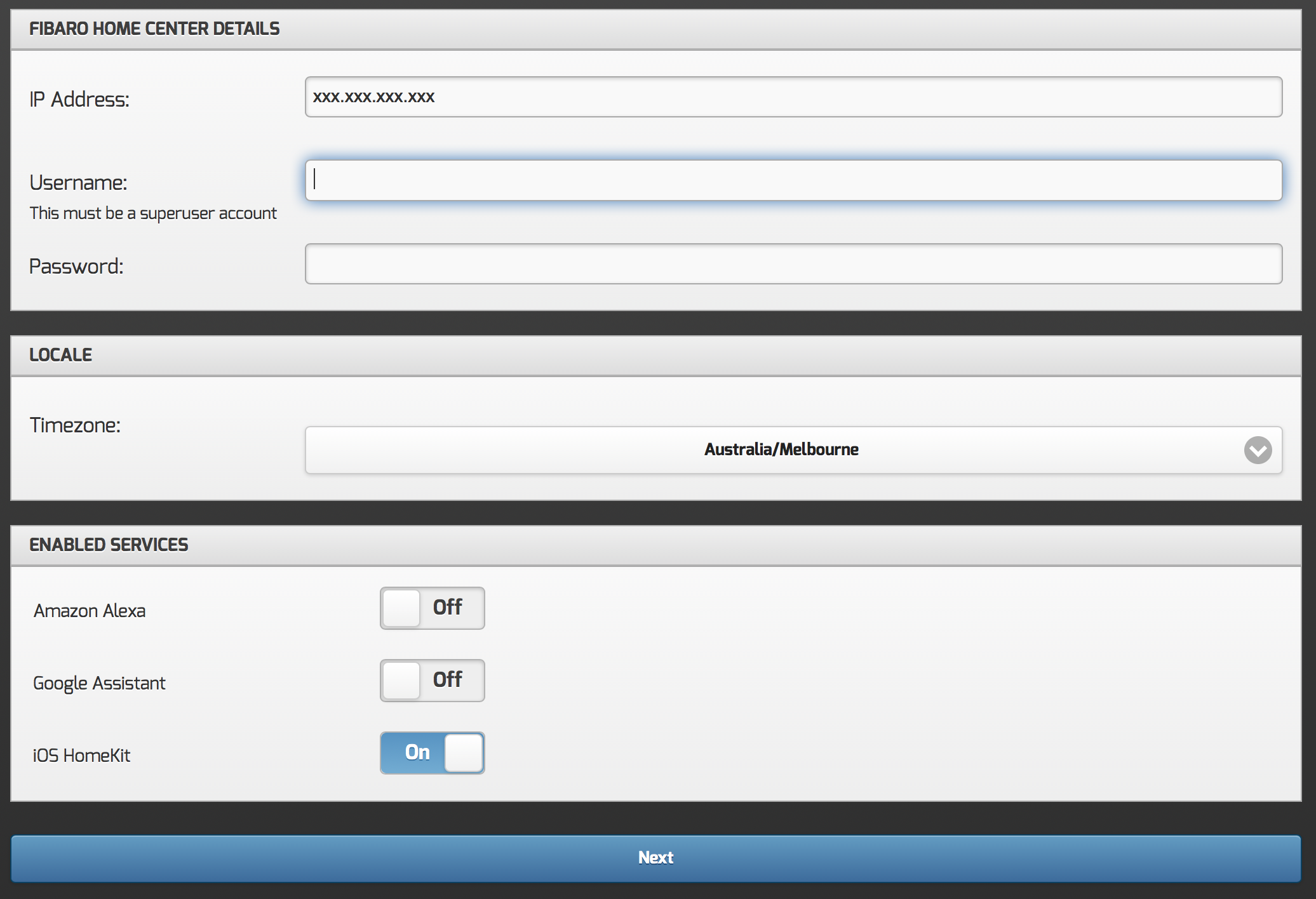This screenshot has height=899, width=1316.
Task: Disable the iOS HomeKit switch
Action: tap(432, 753)
